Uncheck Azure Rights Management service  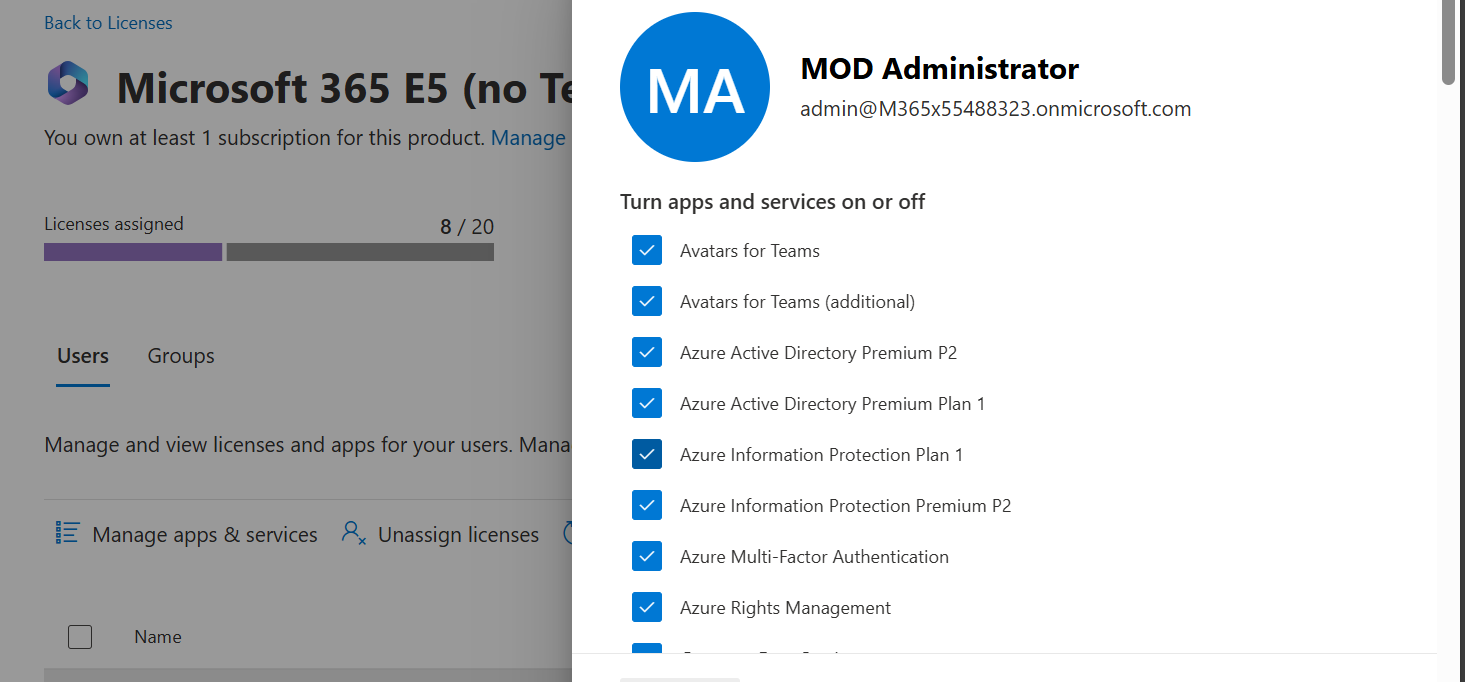click(x=647, y=607)
